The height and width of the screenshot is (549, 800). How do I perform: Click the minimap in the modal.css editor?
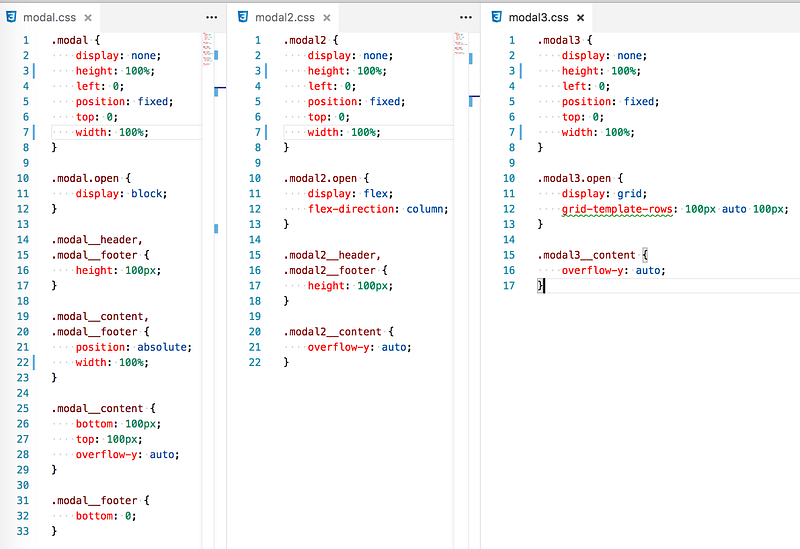coord(207,49)
